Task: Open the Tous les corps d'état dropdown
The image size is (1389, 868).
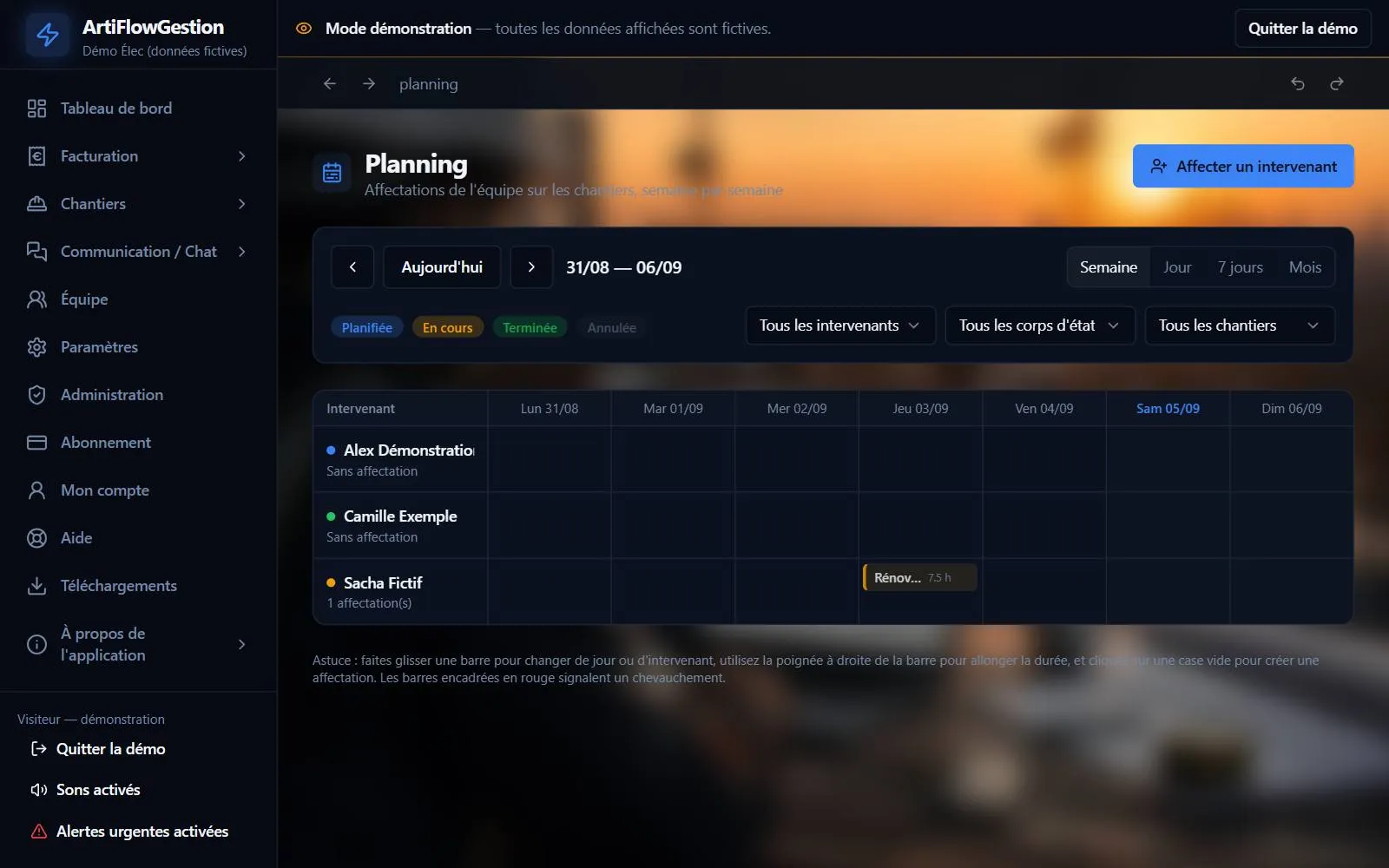Action: pos(1040,325)
